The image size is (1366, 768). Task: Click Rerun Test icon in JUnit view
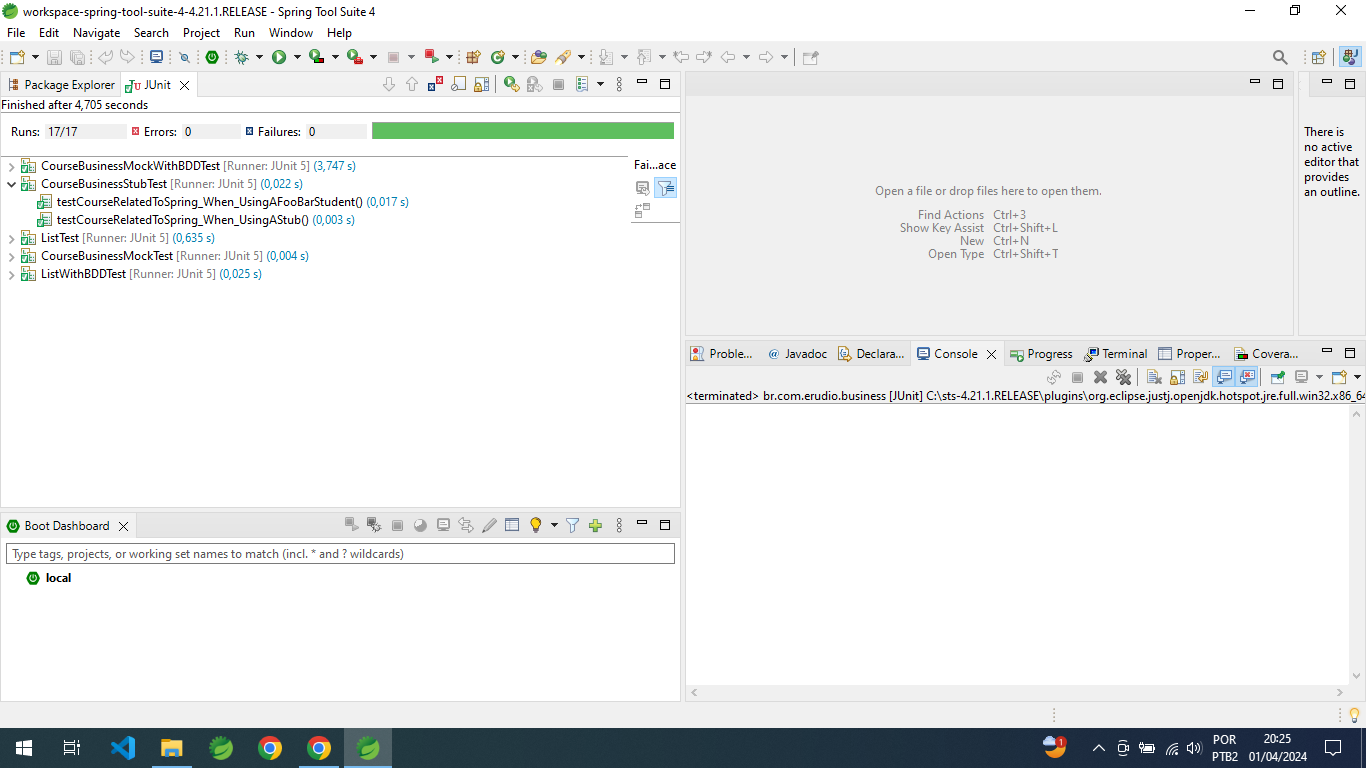(x=511, y=85)
